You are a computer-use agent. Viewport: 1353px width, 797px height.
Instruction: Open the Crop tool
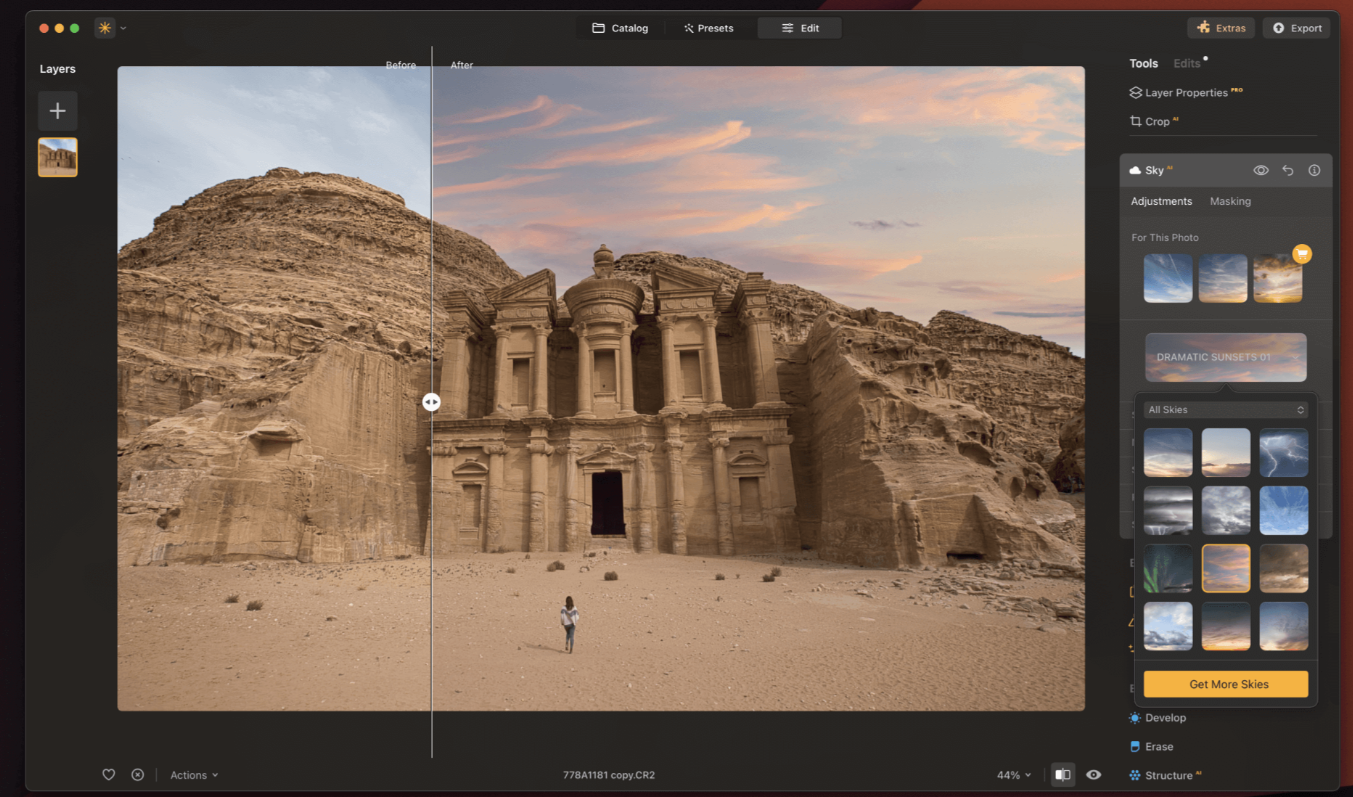point(1157,122)
